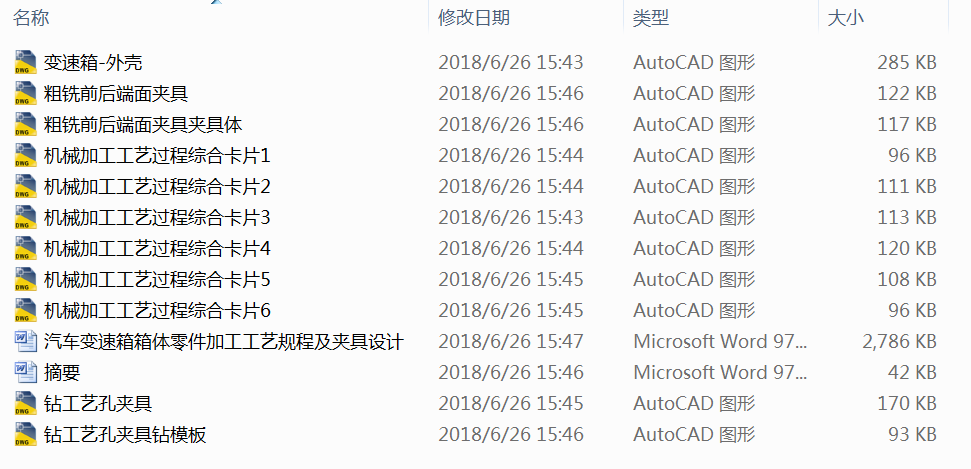Viewport: 971px width, 469px height.
Task: Click the file name 机械加工工艺过程综合卡片5
Action: [157, 280]
